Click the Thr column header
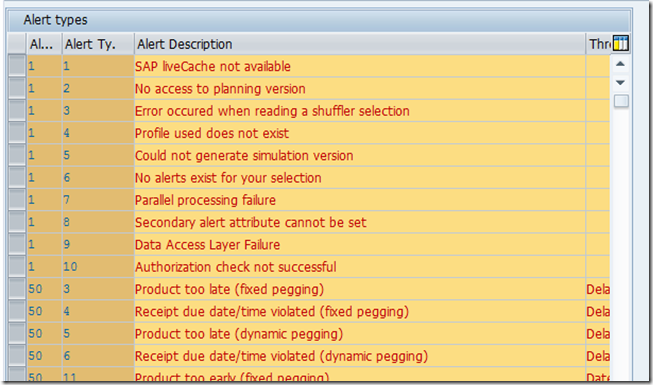 599,44
